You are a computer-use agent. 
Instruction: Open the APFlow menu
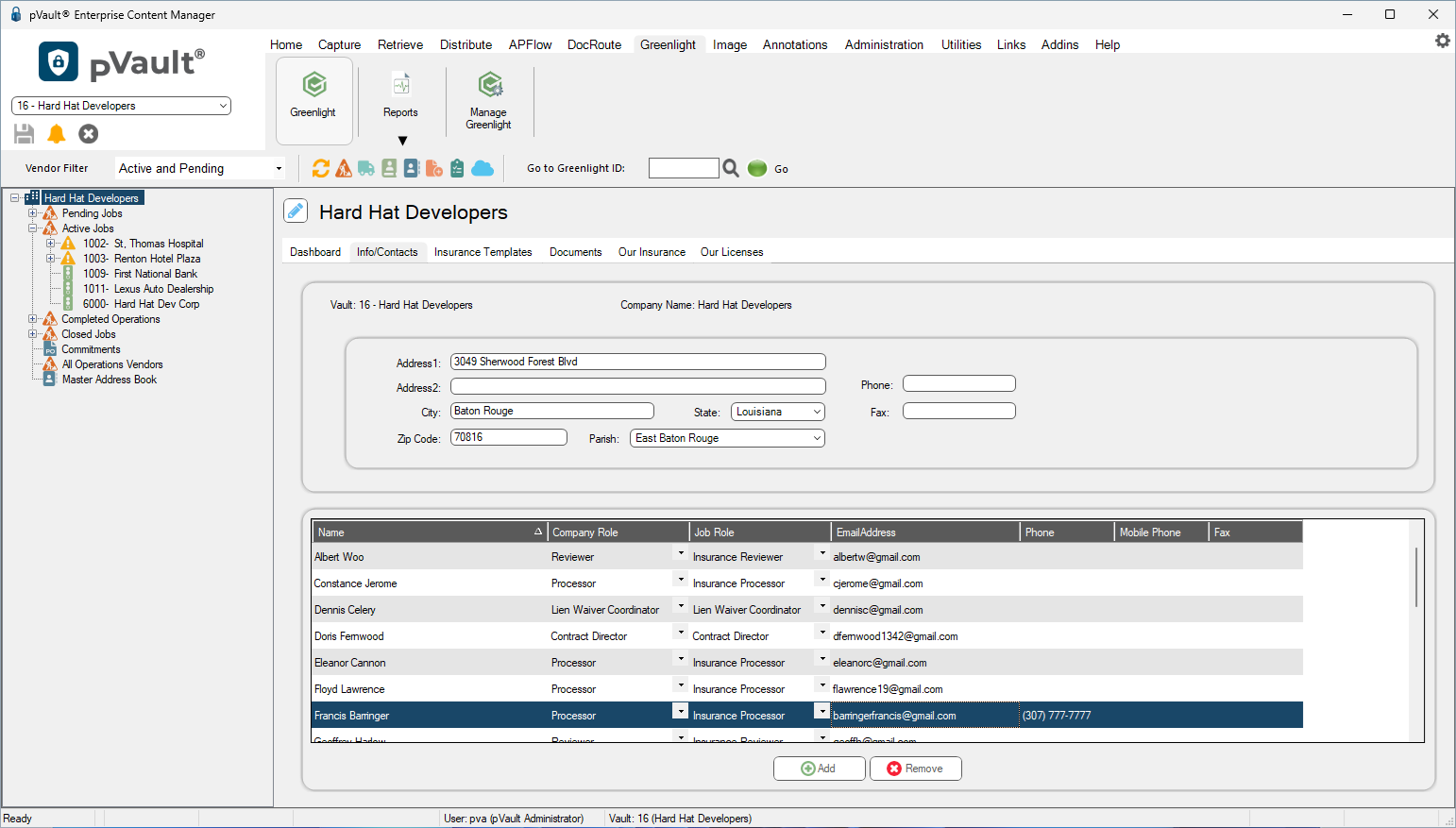(x=530, y=44)
